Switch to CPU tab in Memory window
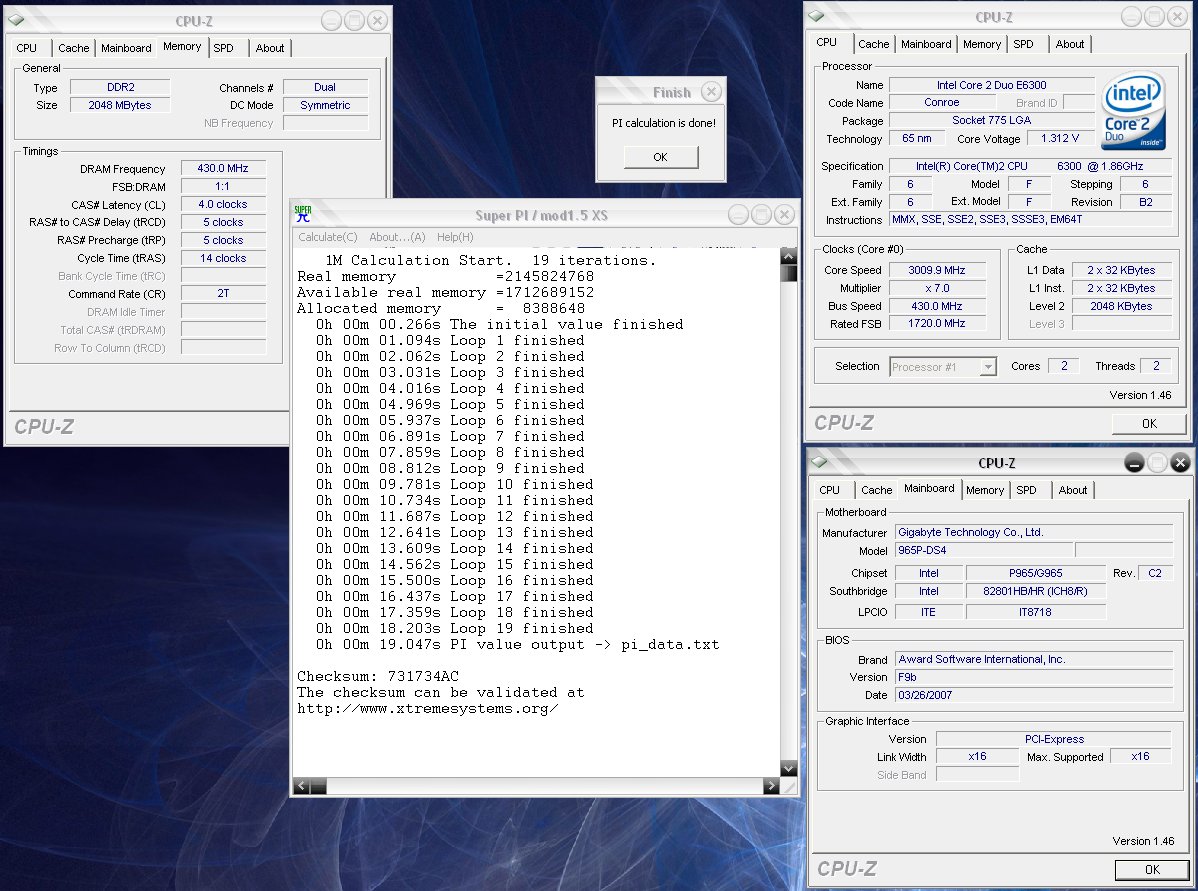This screenshot has width=1198, height=891. pos(27,47)
